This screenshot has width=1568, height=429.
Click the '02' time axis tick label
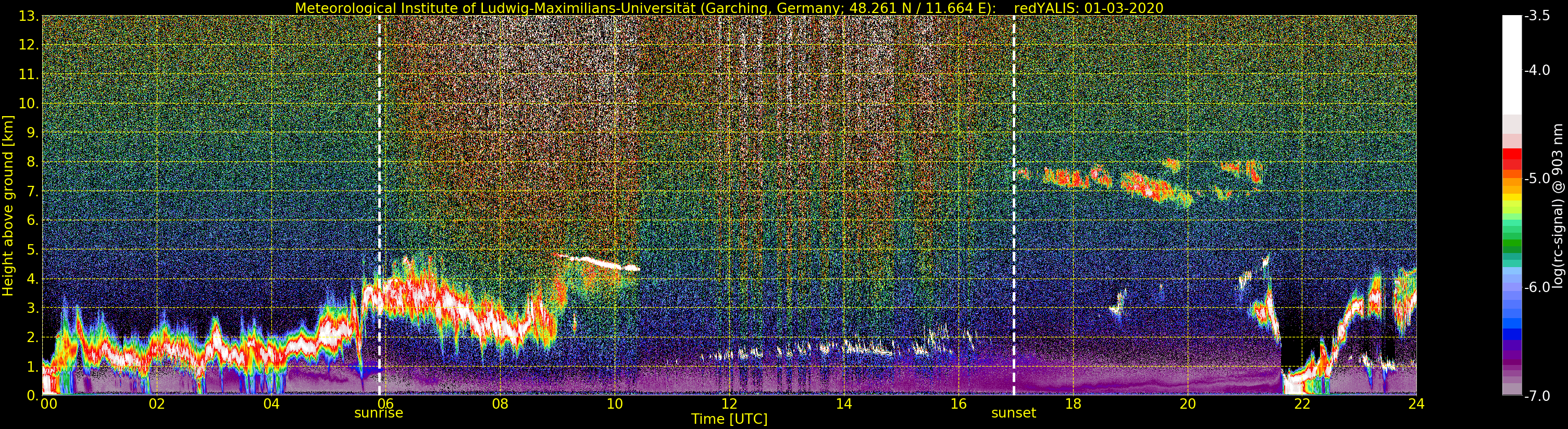(157, 405)
